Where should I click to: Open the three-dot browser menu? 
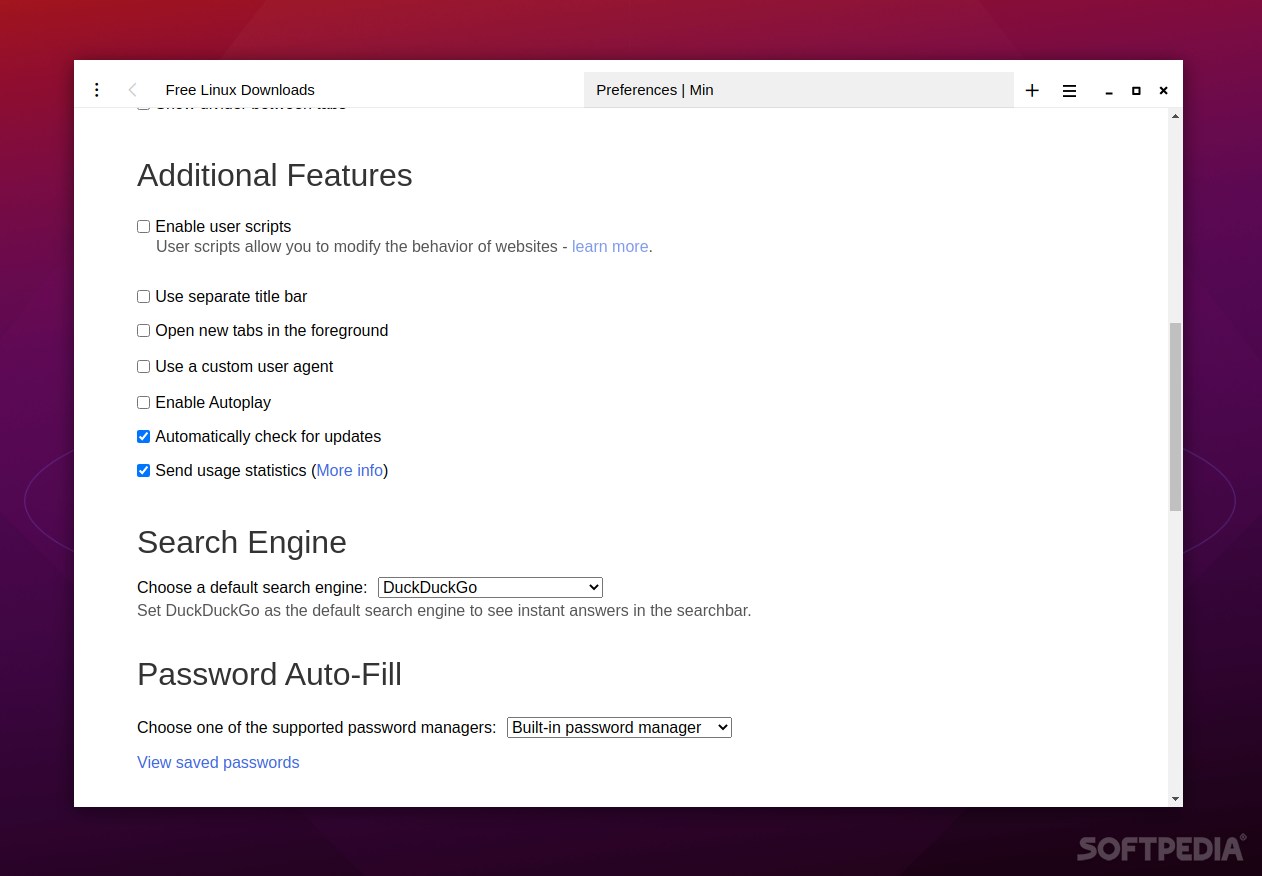point(96,90)
